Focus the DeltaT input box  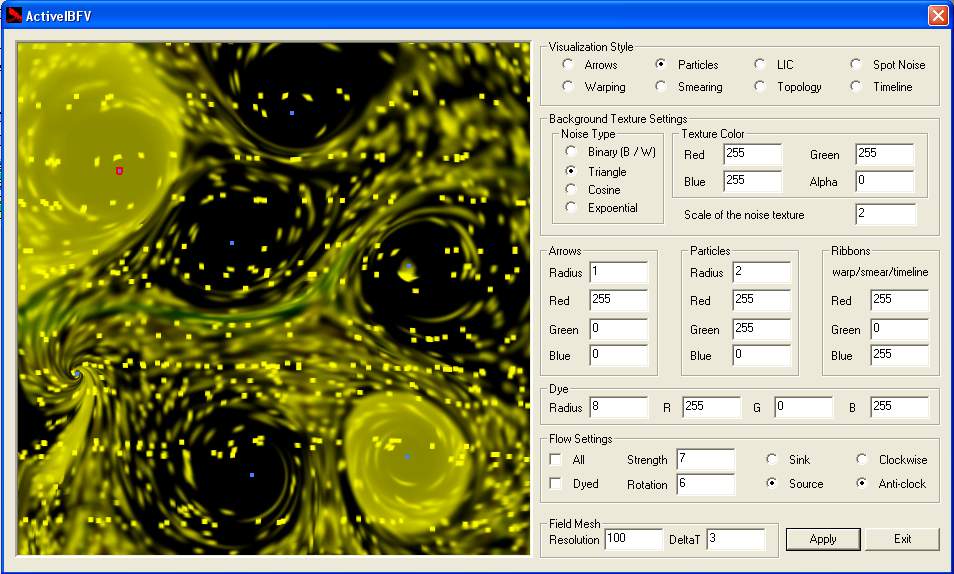(x=734, y=540)
